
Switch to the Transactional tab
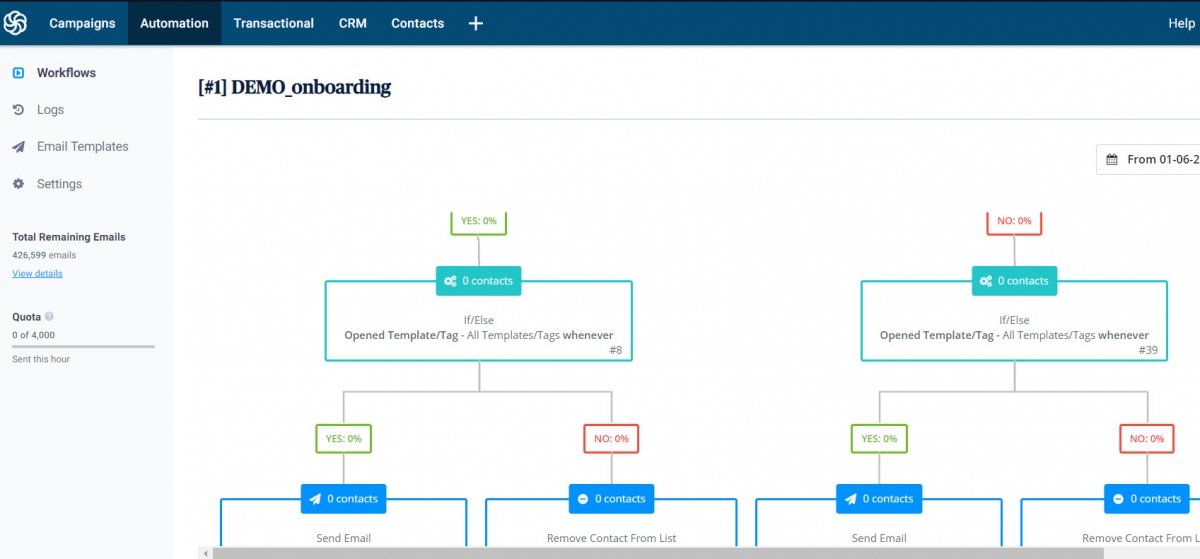pos(273,23)
